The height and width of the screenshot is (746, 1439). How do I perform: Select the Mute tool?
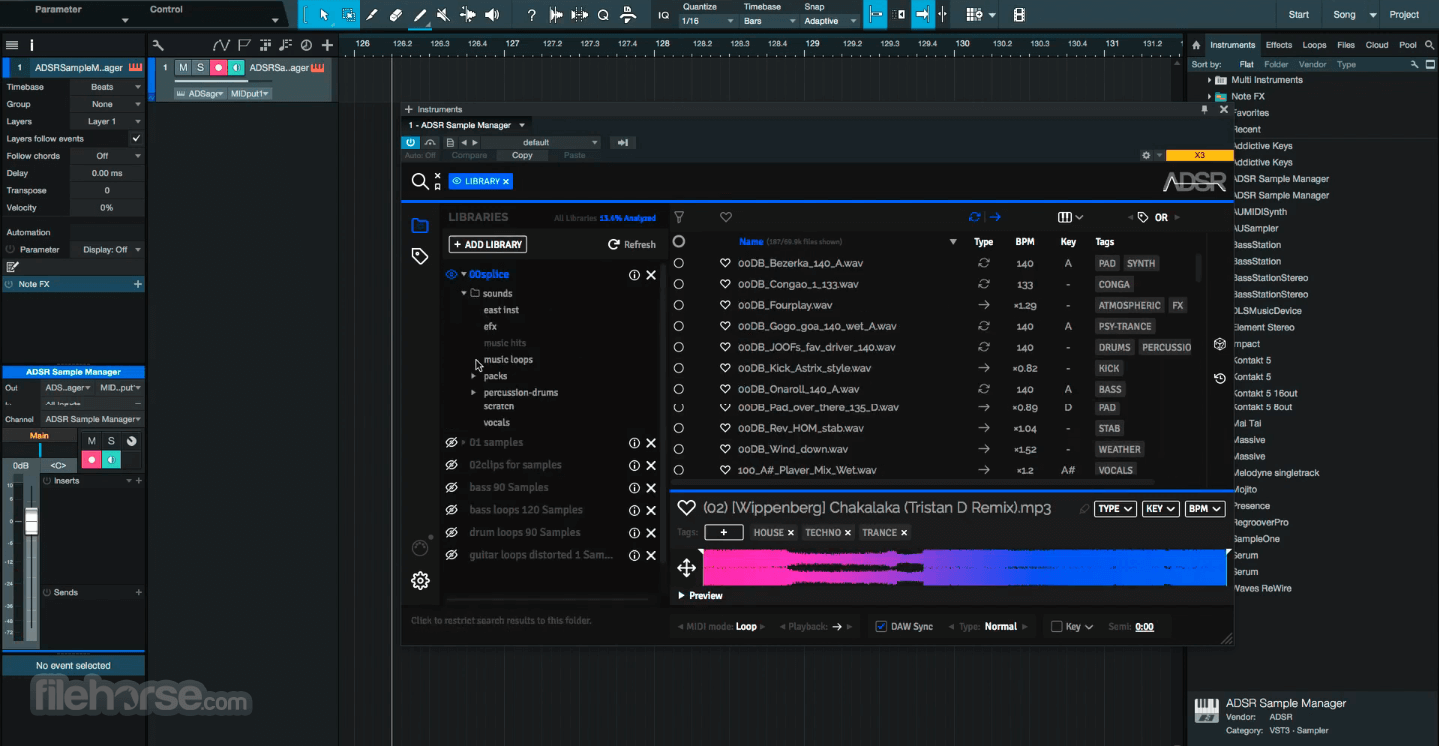[443, 15]
